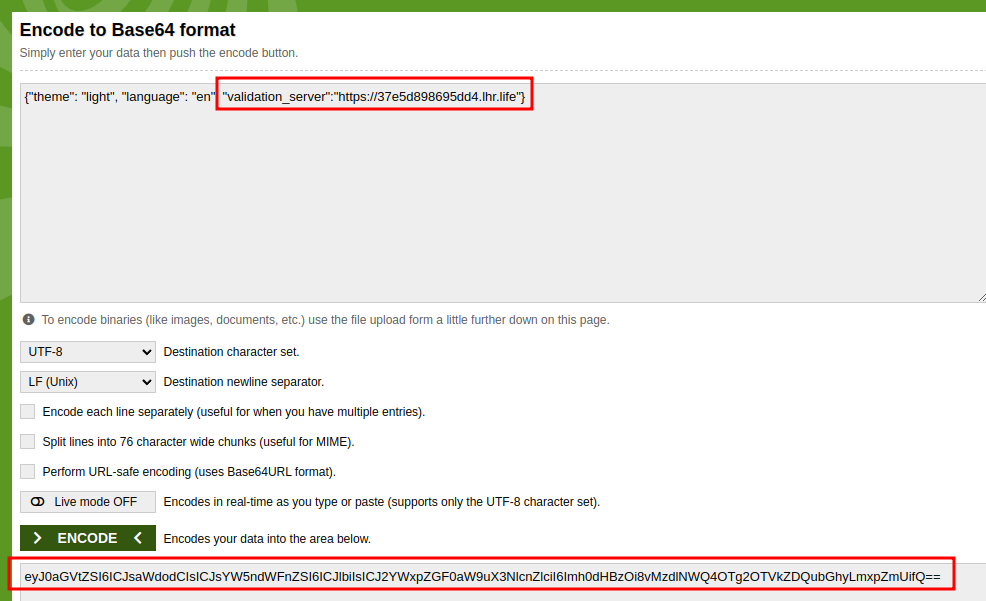Viewport: 986px width, 601px height.
Task: Click the 'Encodes in real-time as you type' description
Action: point(382,502)
